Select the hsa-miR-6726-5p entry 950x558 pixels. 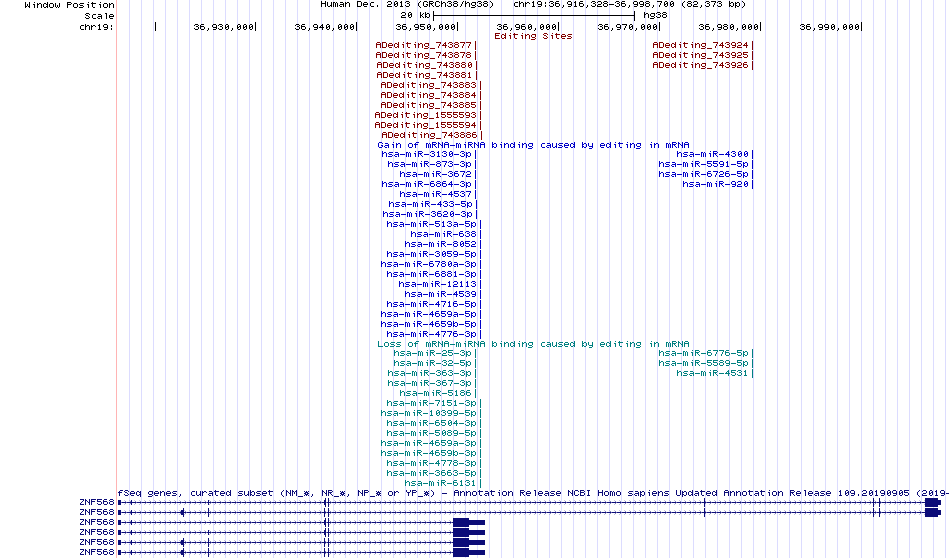(703, 174)
